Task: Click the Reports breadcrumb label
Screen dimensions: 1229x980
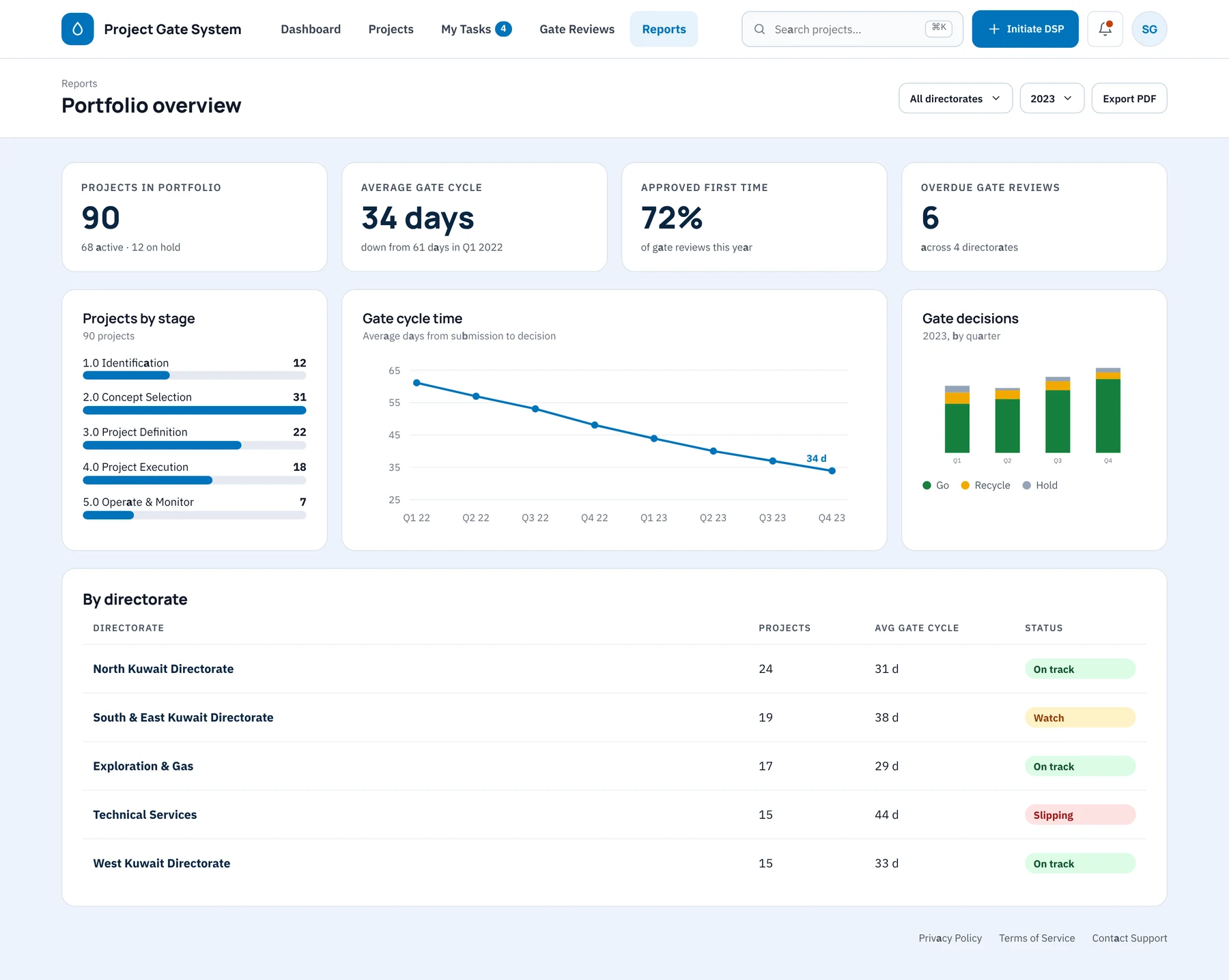Action: (79, 83)
